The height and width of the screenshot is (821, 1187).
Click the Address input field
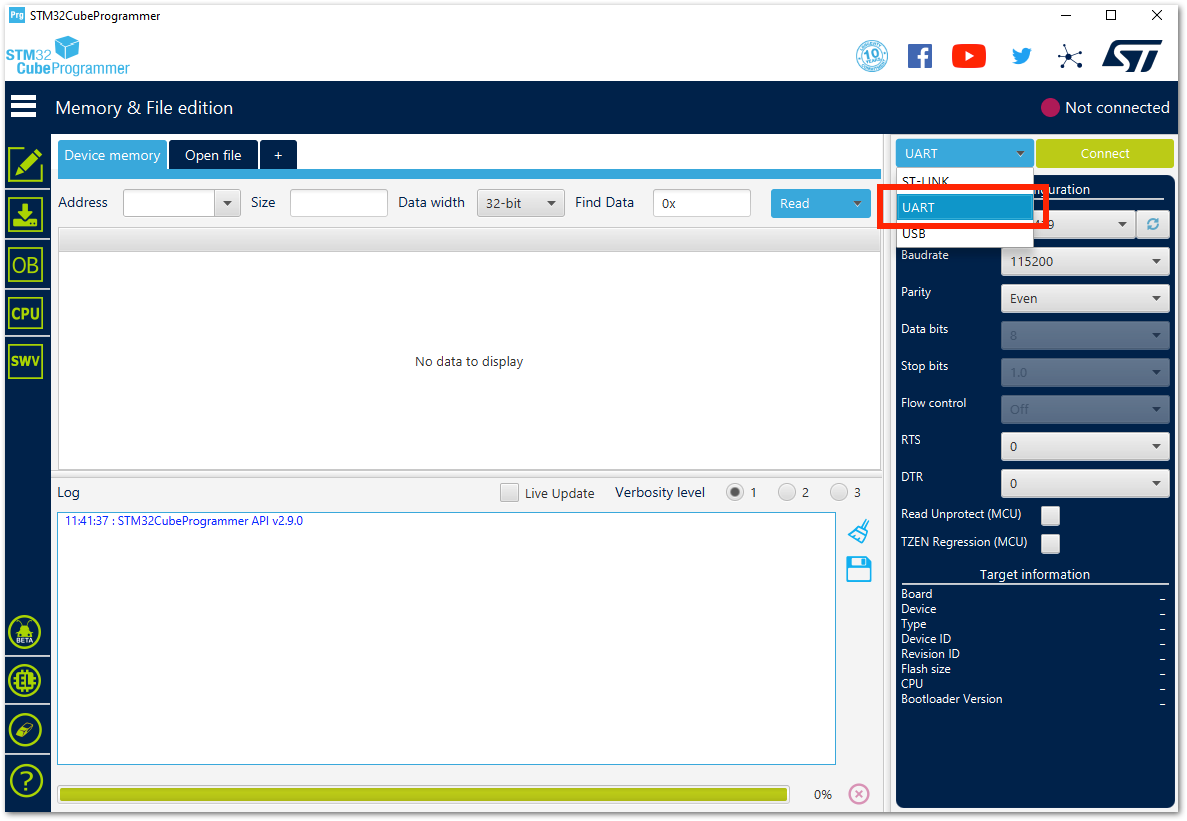[169, 203]
